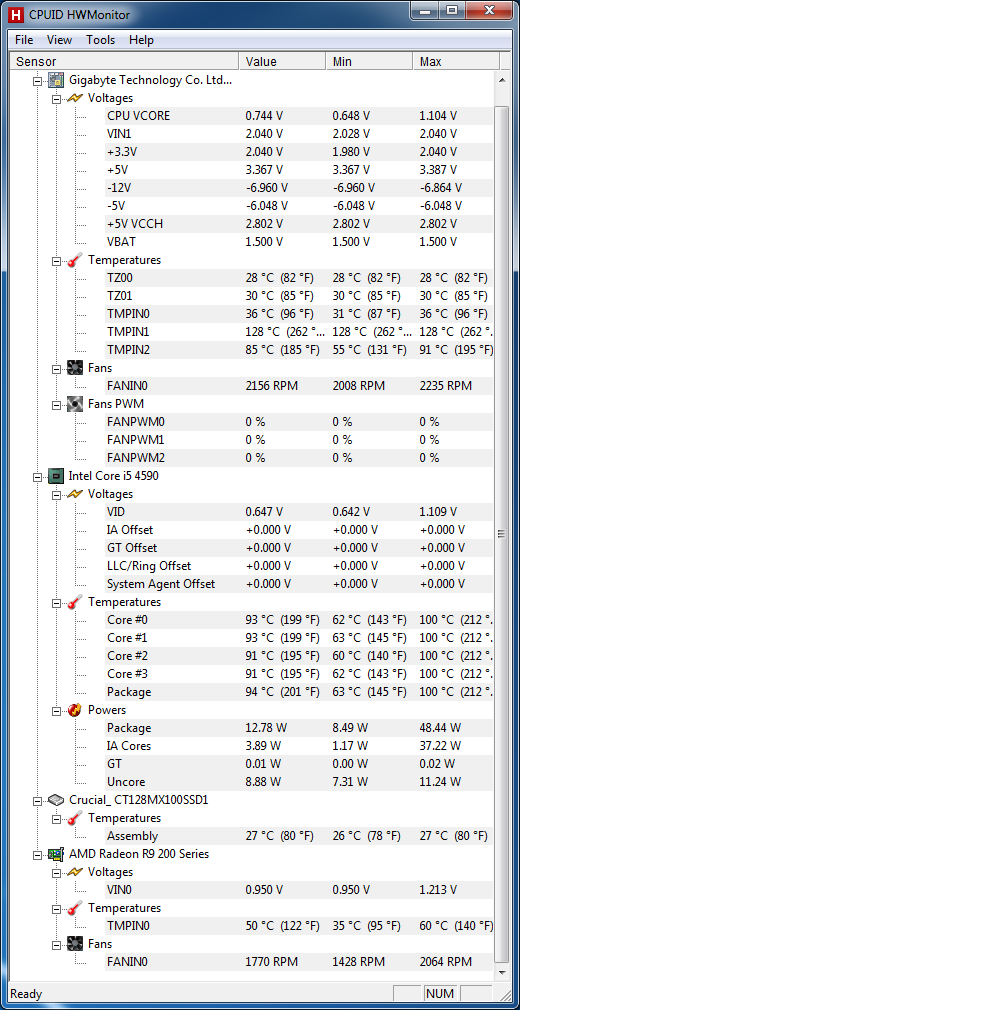
Task: Open the File menu
Action: pyautogui.click(x=24, y=40)
